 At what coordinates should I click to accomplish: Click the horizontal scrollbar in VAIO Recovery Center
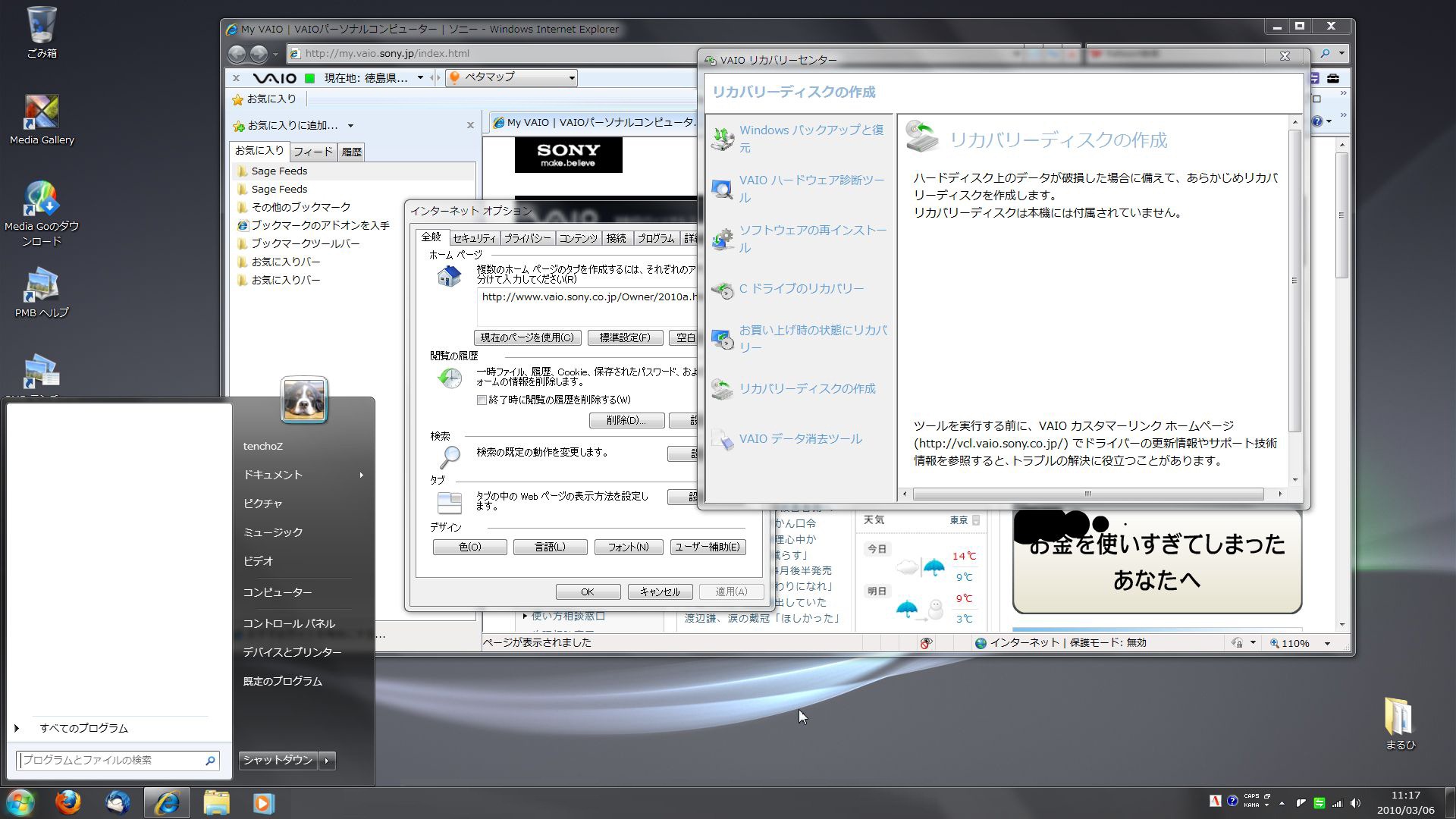click(1088, 494)
